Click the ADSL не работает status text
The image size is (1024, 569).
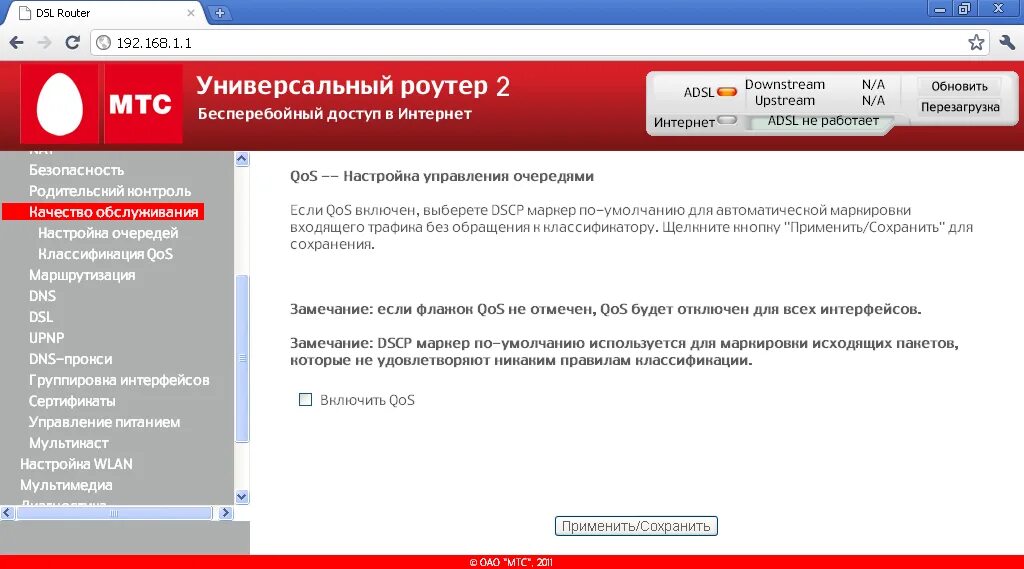pyautogui.click(x=823, y=121)
